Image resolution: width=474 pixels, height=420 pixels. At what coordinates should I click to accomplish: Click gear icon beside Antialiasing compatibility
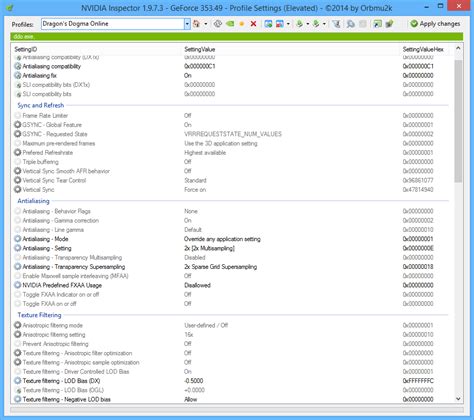point(18,66)
